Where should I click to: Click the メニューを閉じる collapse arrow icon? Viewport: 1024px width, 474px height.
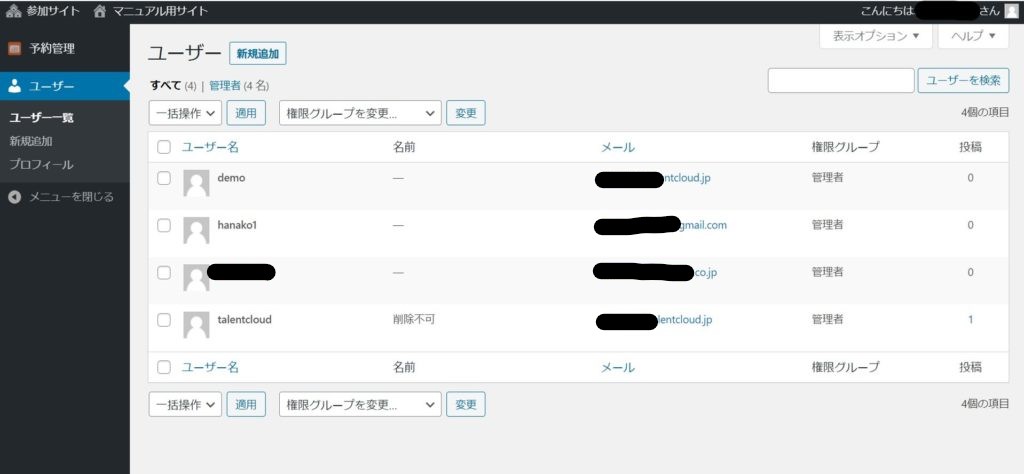coord(15,196)
